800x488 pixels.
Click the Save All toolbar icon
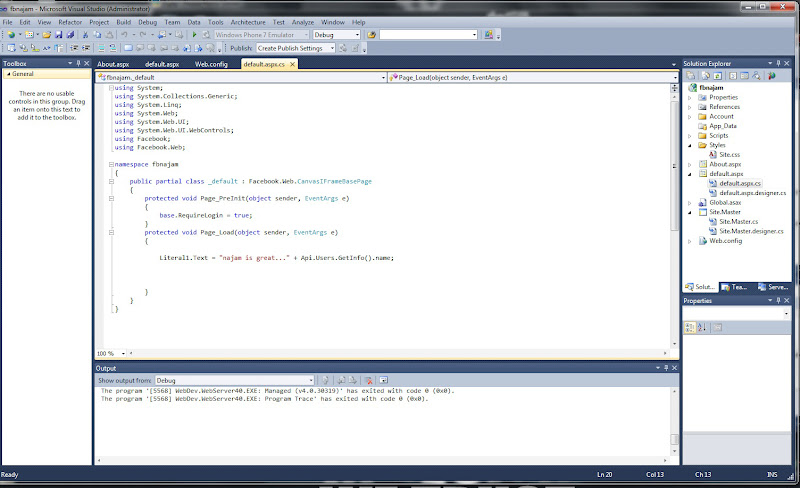(x=70, y=35)
